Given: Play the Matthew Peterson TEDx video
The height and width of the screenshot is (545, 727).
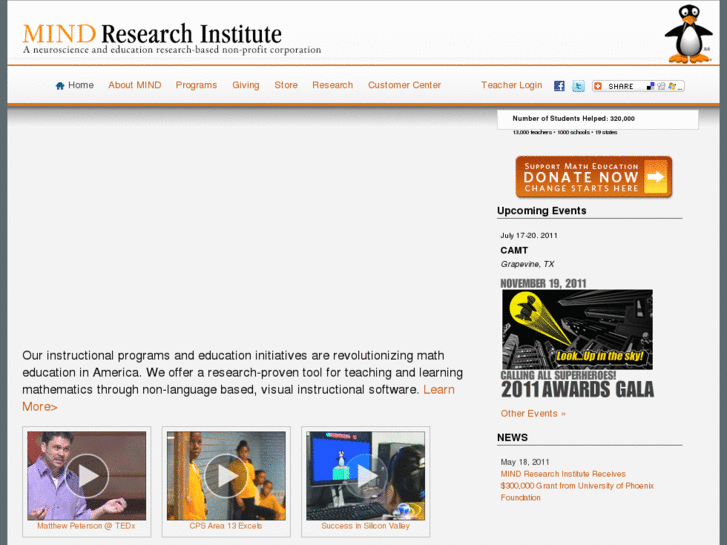Looking at the screenshot, I should point(87,475).
